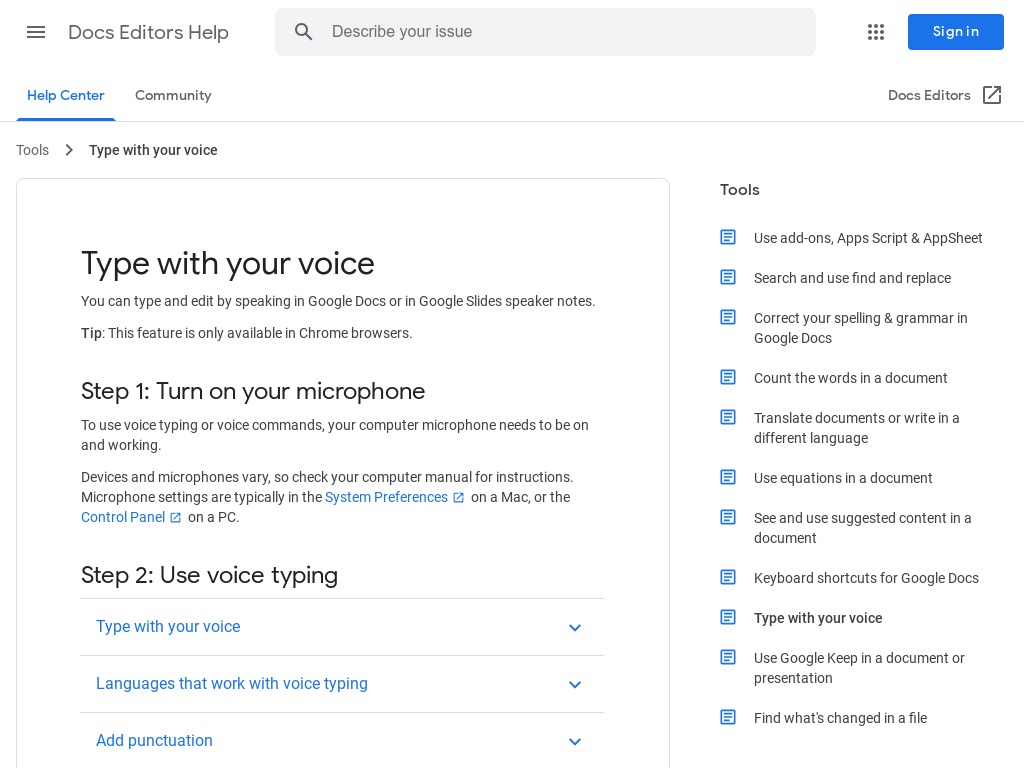Click the Docs Editors Help title
This screenshot has height=768, width=1024.
coord(148,32)
